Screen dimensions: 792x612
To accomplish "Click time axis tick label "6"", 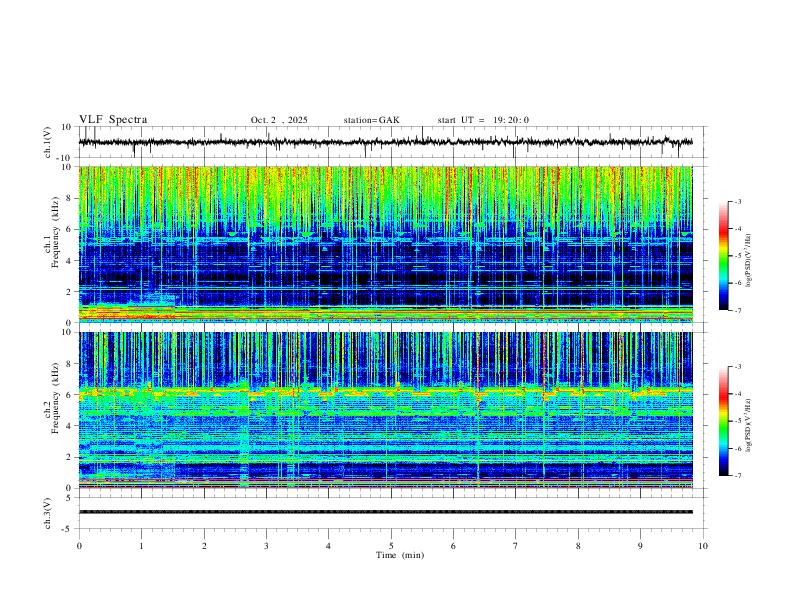I will pyautogui.click(x=453, y=546).
